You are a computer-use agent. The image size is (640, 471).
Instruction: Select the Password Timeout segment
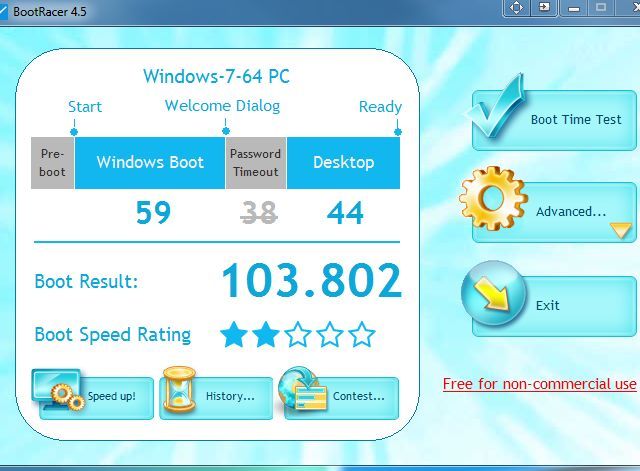click(x=256, y=163)
